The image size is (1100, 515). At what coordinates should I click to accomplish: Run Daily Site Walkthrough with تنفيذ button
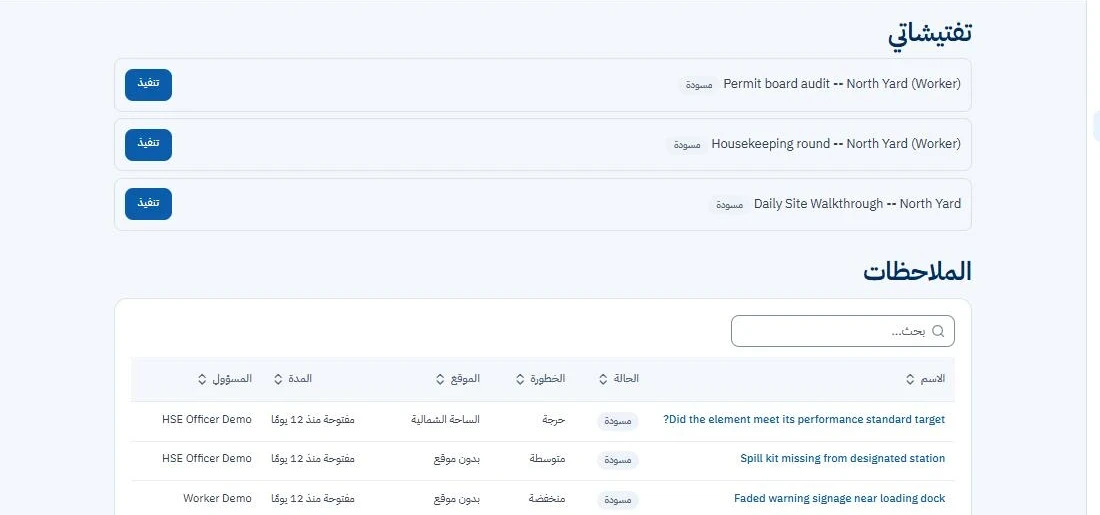click(148, 204)
